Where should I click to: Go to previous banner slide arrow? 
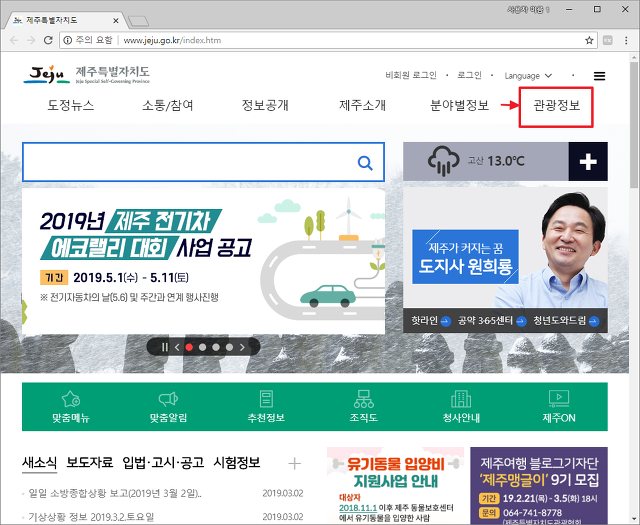point(177,347)
